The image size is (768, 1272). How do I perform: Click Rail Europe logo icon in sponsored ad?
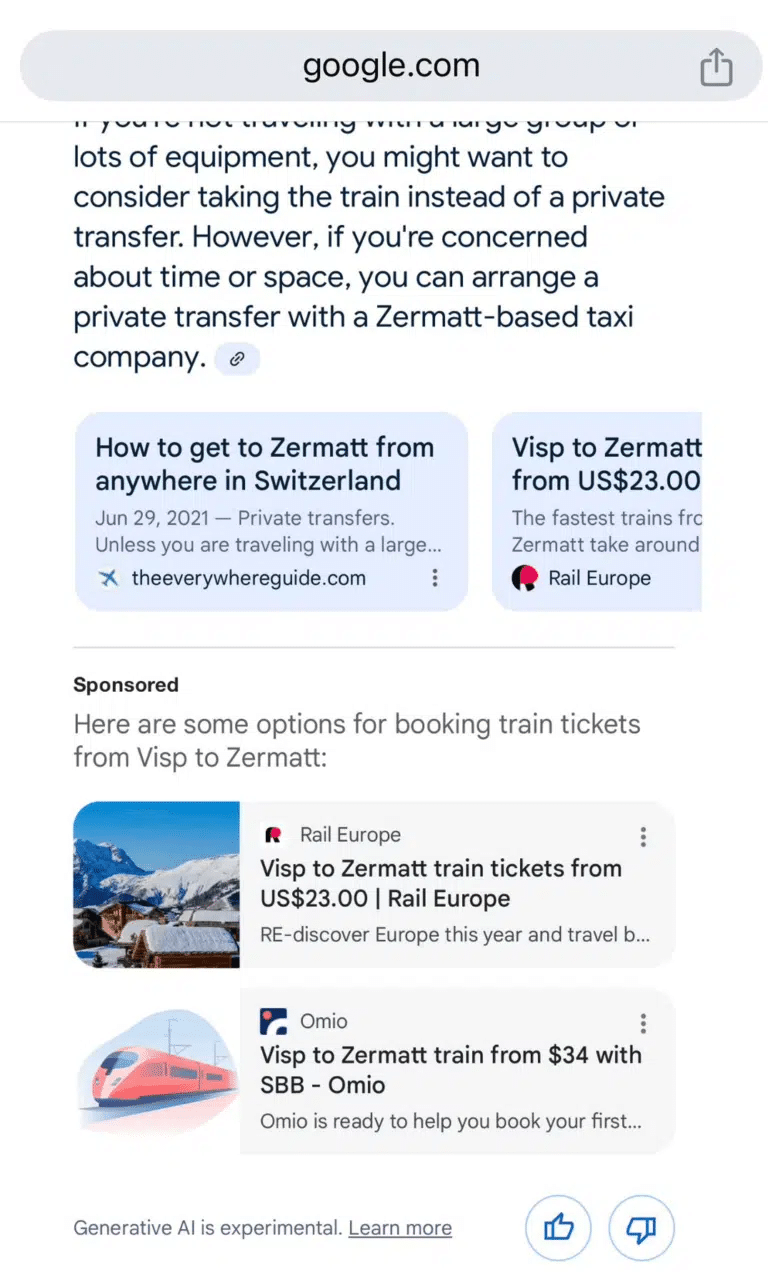point(273,835)
